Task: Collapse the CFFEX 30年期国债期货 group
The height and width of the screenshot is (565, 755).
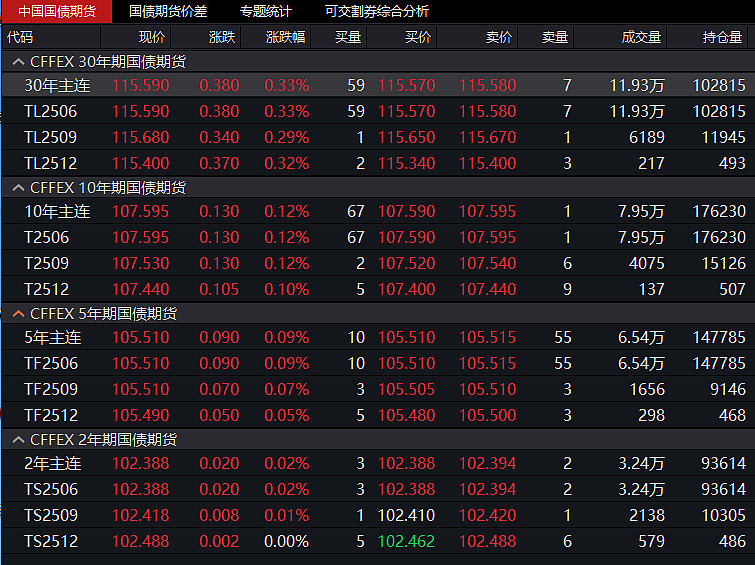Action: point(18,62)
